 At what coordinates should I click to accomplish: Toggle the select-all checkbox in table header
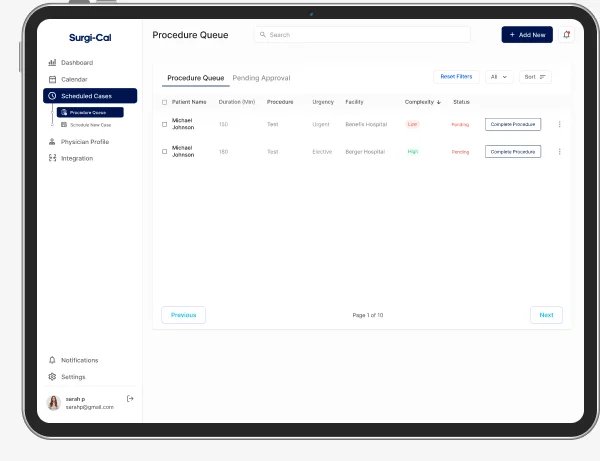pos(165,102)
